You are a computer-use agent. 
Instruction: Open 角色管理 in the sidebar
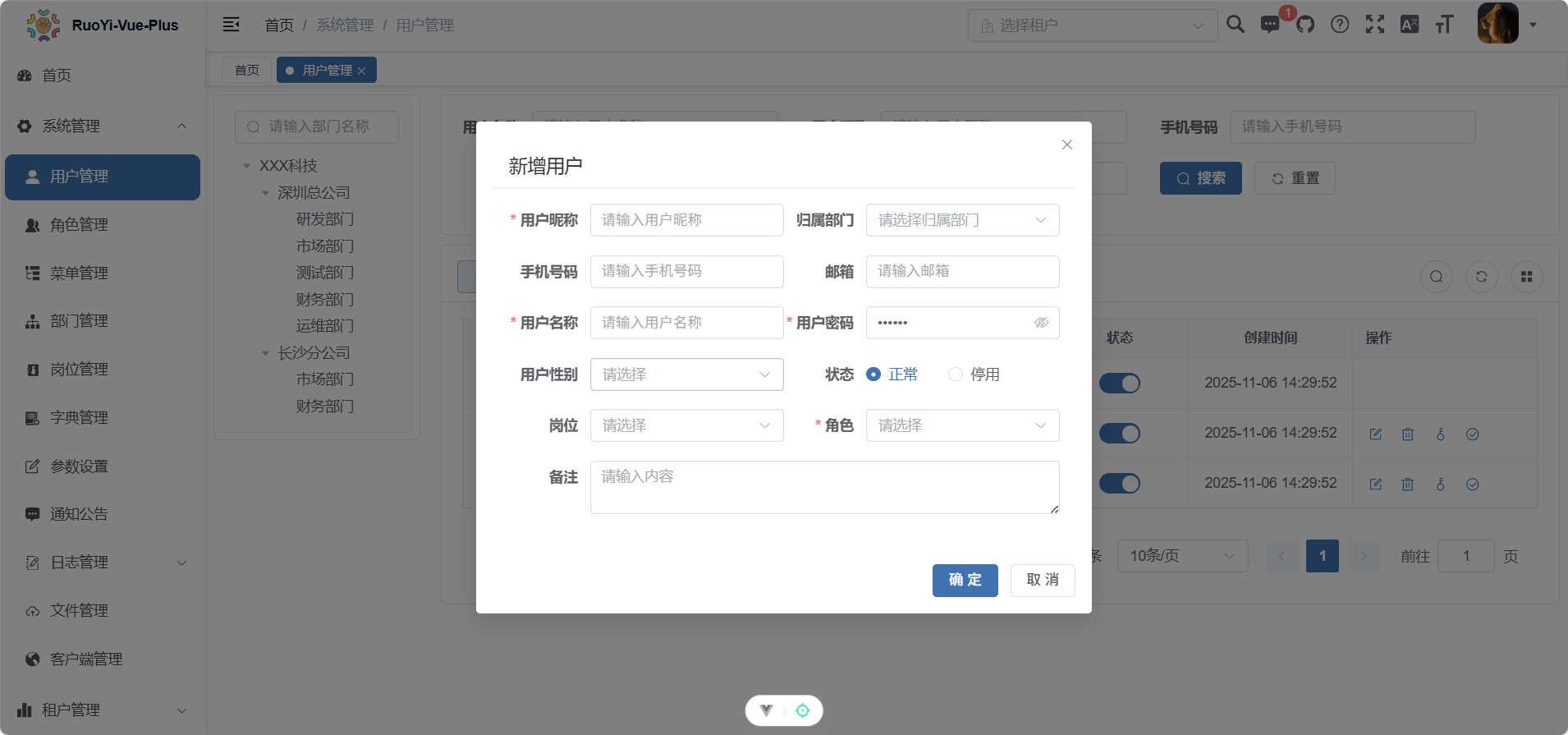pyautogui.click(x=79, y=225)
